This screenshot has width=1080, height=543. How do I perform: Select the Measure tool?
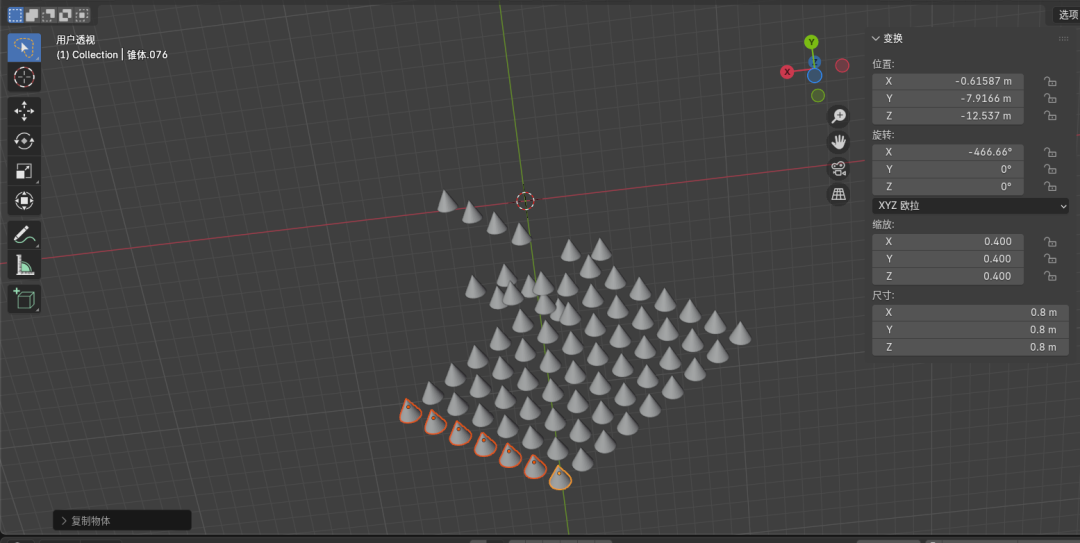click(24, 265)
